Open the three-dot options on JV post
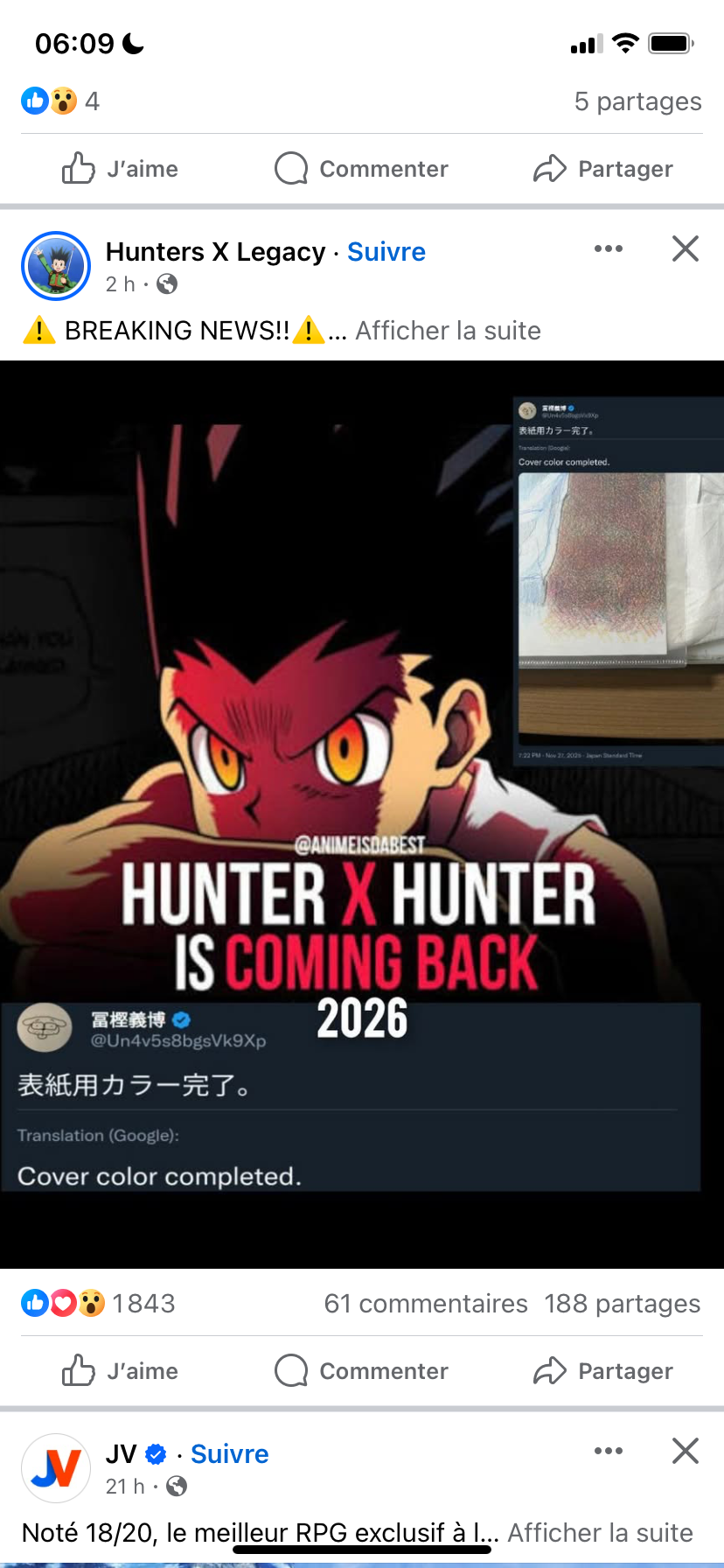 pos(609,1451)
